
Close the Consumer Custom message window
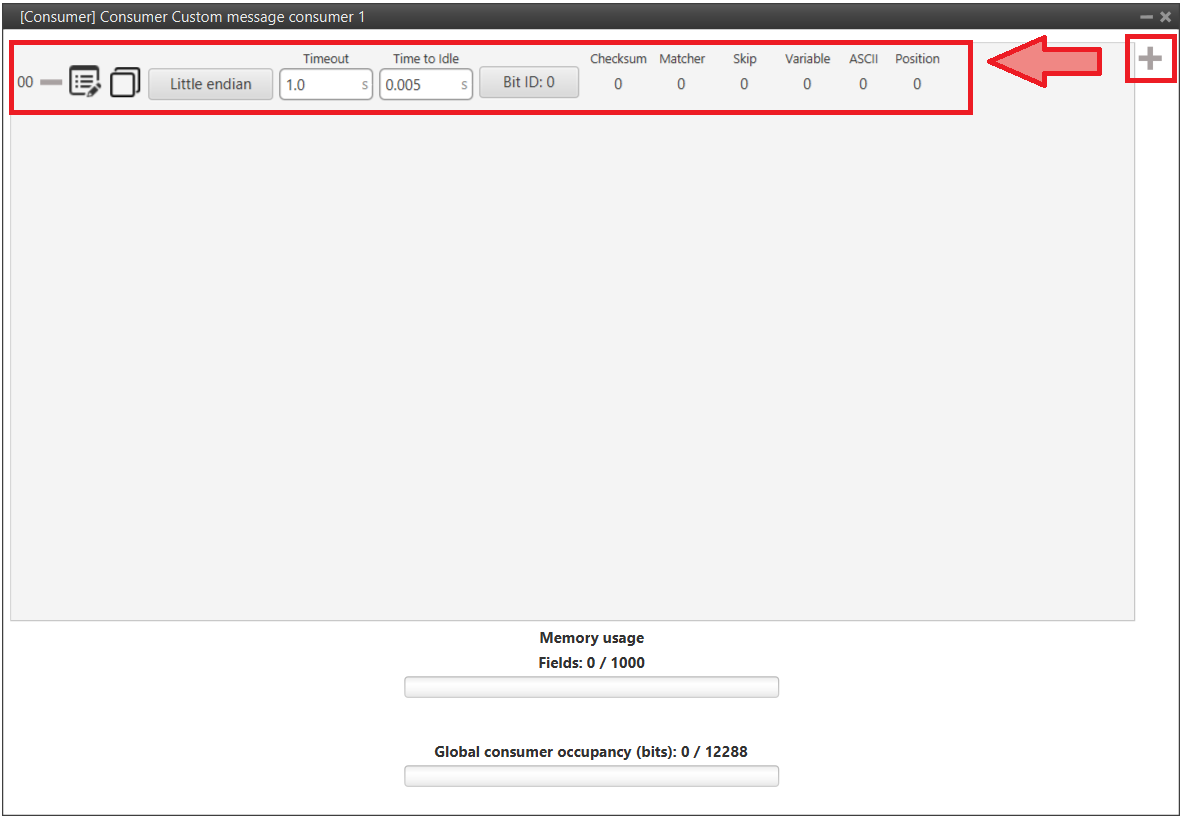click(x=1165, y=17)
